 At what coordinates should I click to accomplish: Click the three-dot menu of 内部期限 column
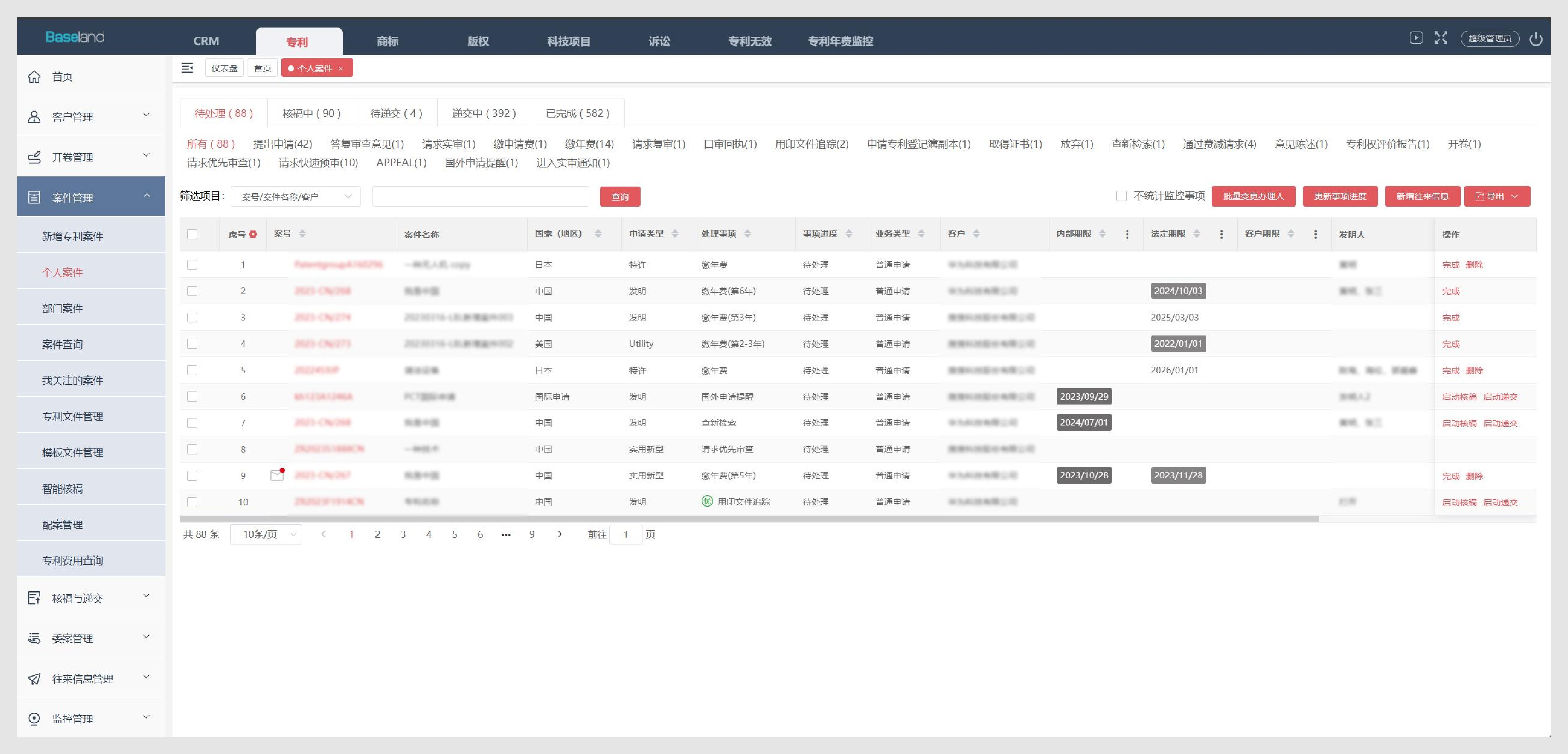pos(1127,235)
